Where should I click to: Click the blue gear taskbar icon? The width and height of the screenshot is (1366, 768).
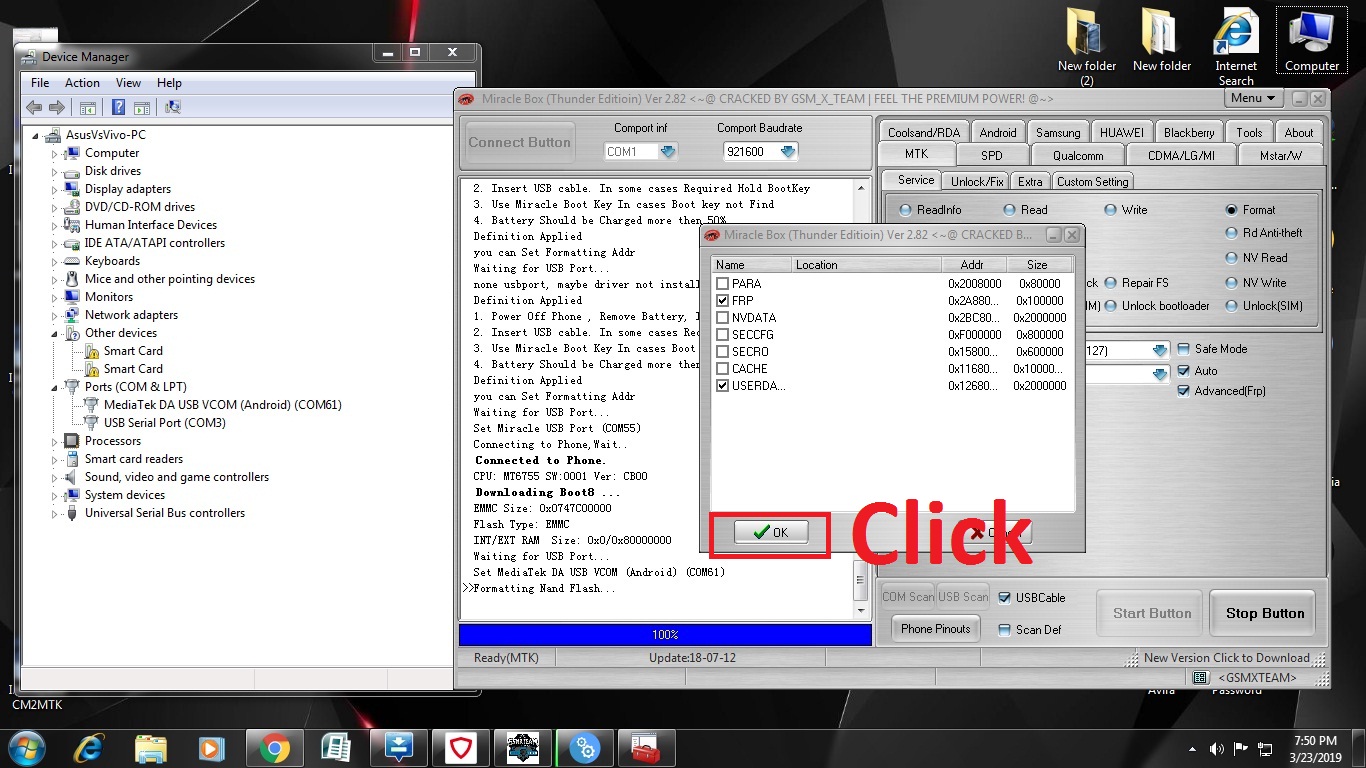pos(585,748)
